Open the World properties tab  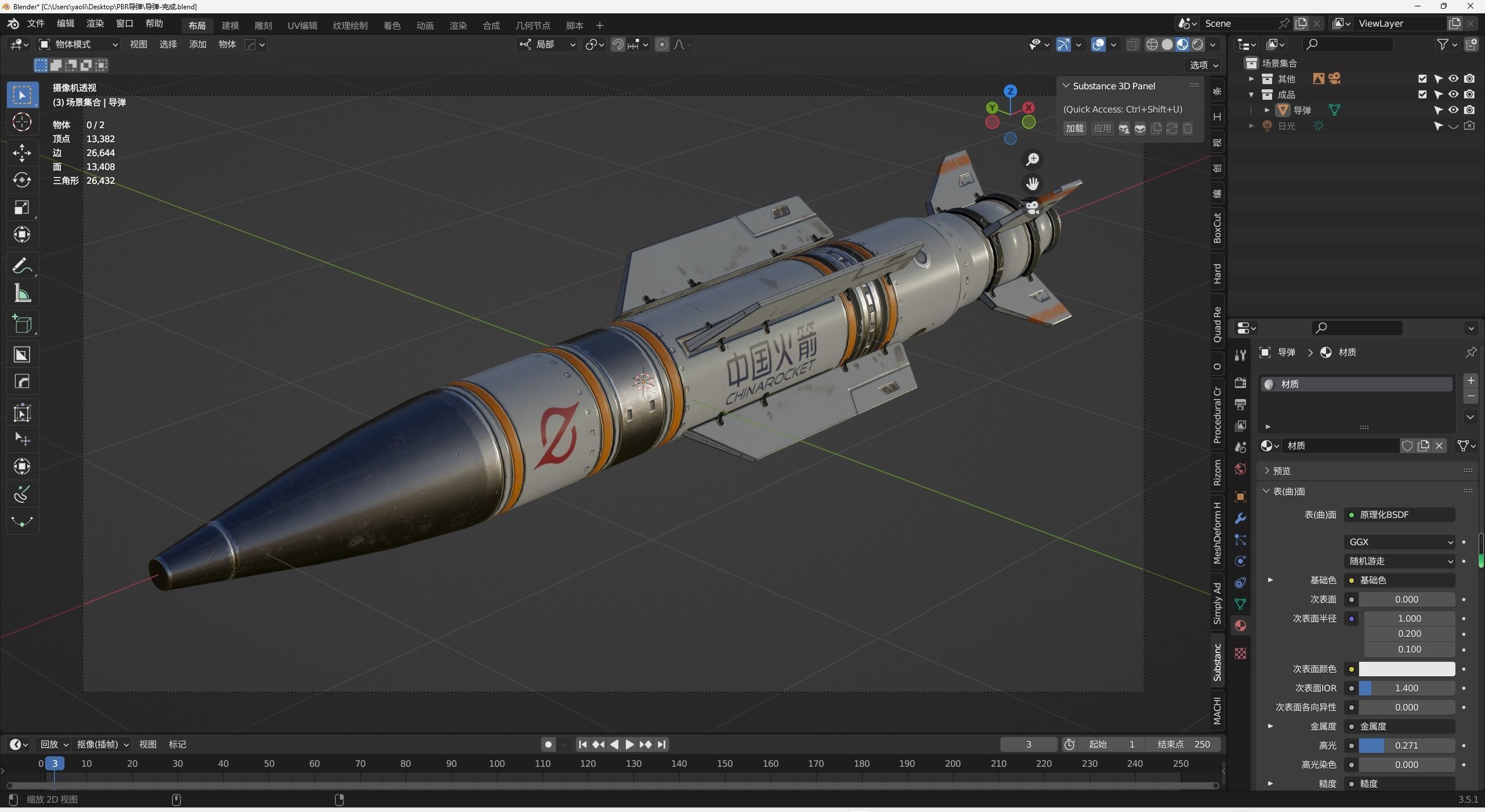pyautogui.click(x=1240, y=469)
